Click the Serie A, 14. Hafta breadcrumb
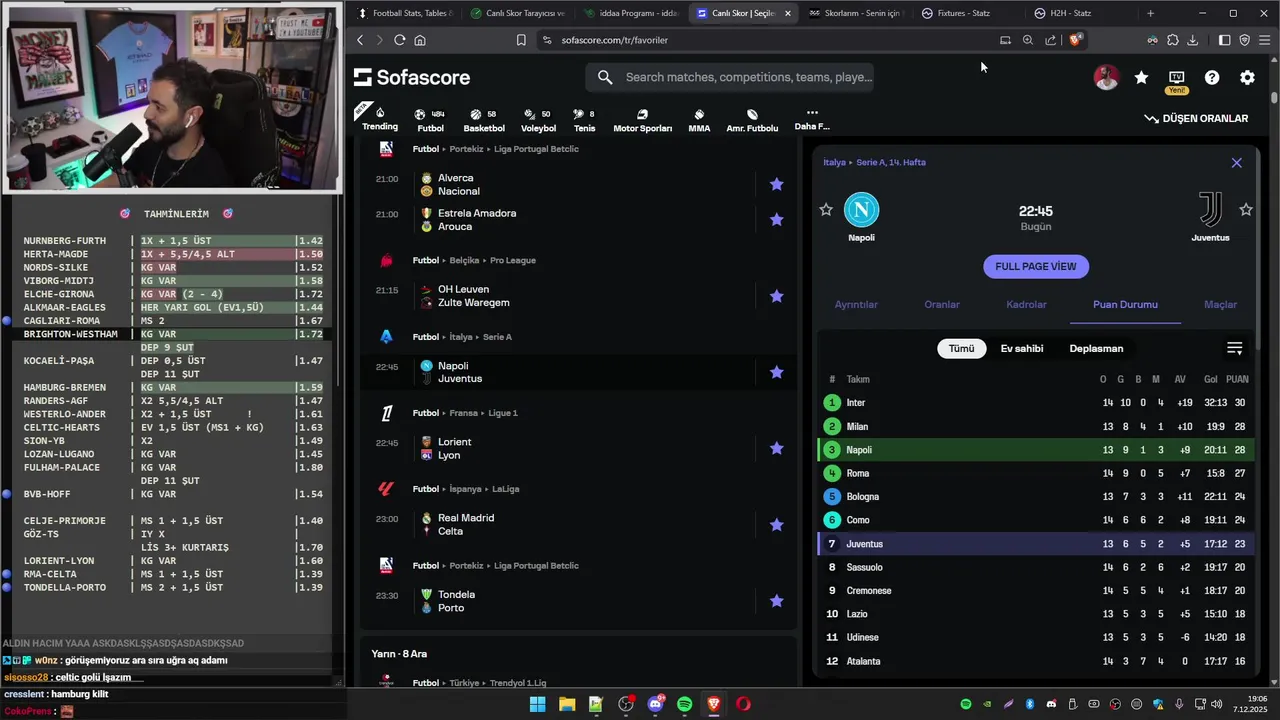The image size is (1280, 720). 891,162
